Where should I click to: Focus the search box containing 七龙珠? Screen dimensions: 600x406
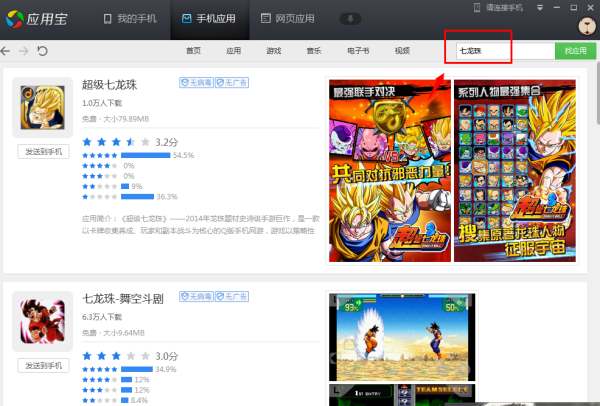point(505,51)
